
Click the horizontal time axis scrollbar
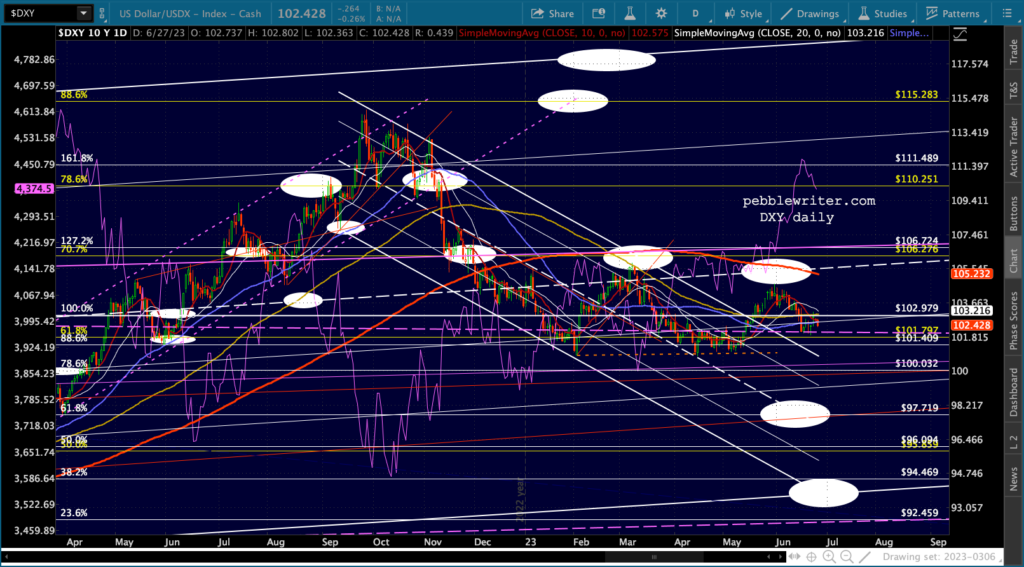click(392, 557)
